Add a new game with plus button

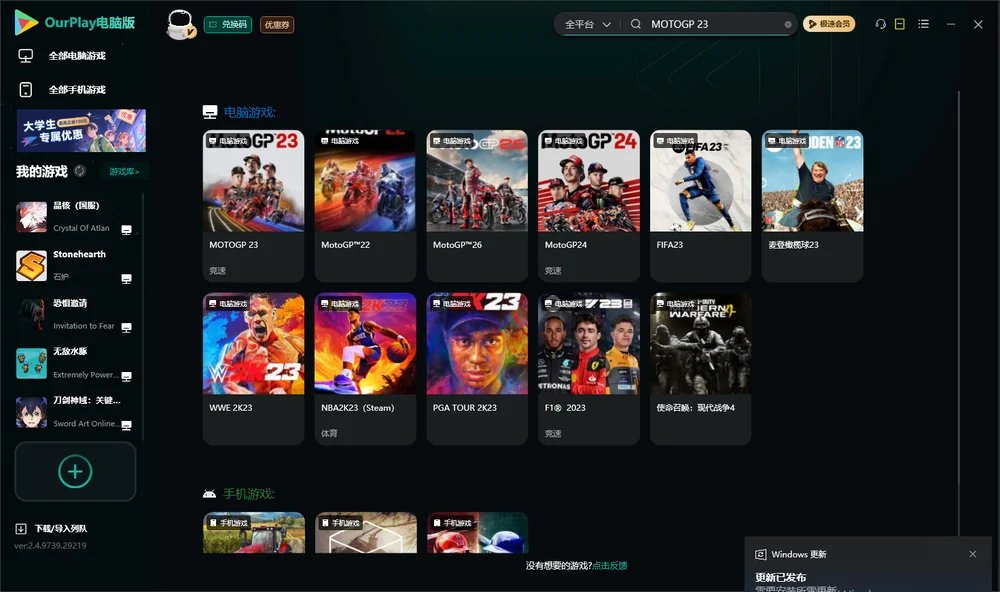click(75, 471)
